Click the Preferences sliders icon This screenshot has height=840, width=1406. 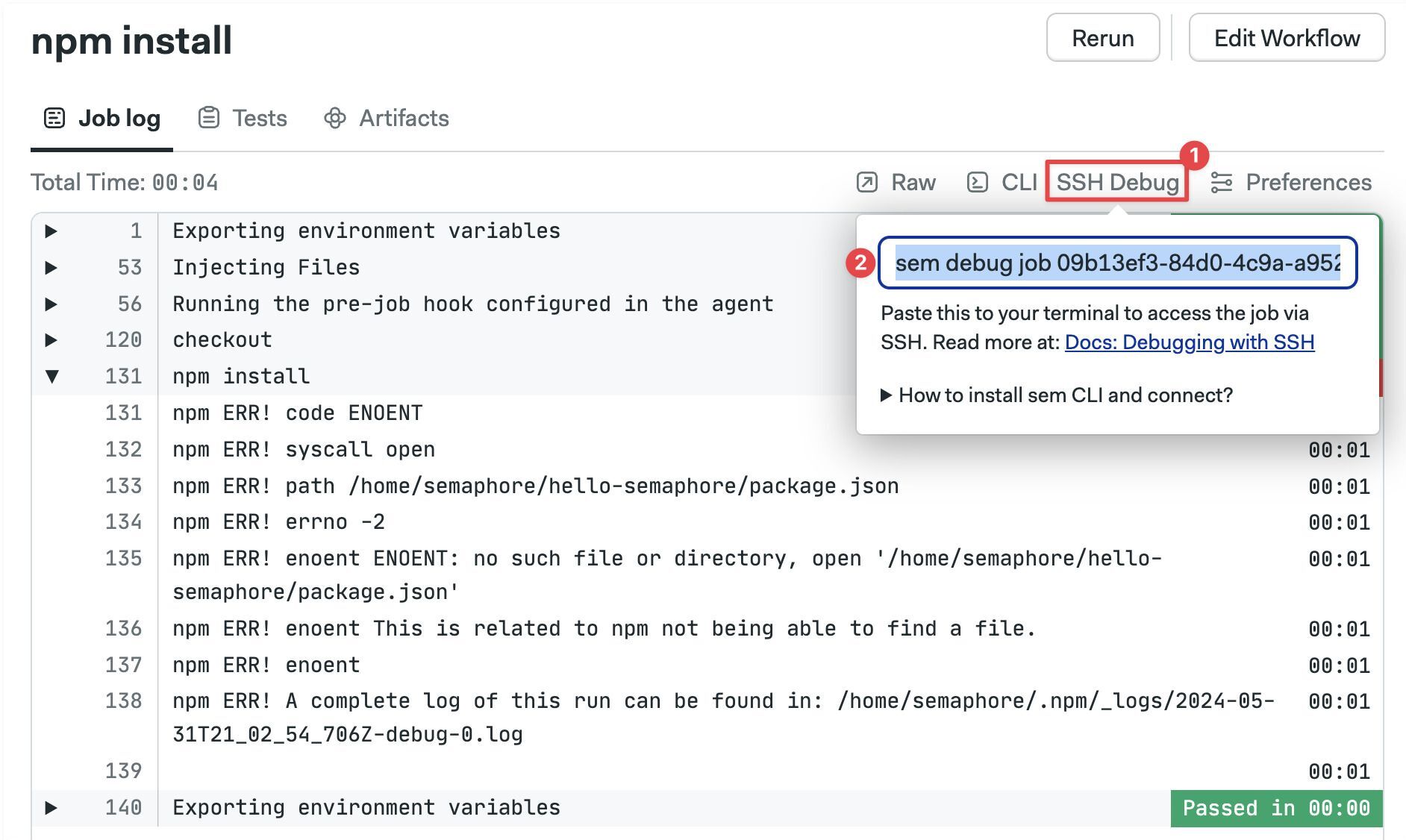(1222, 182)
